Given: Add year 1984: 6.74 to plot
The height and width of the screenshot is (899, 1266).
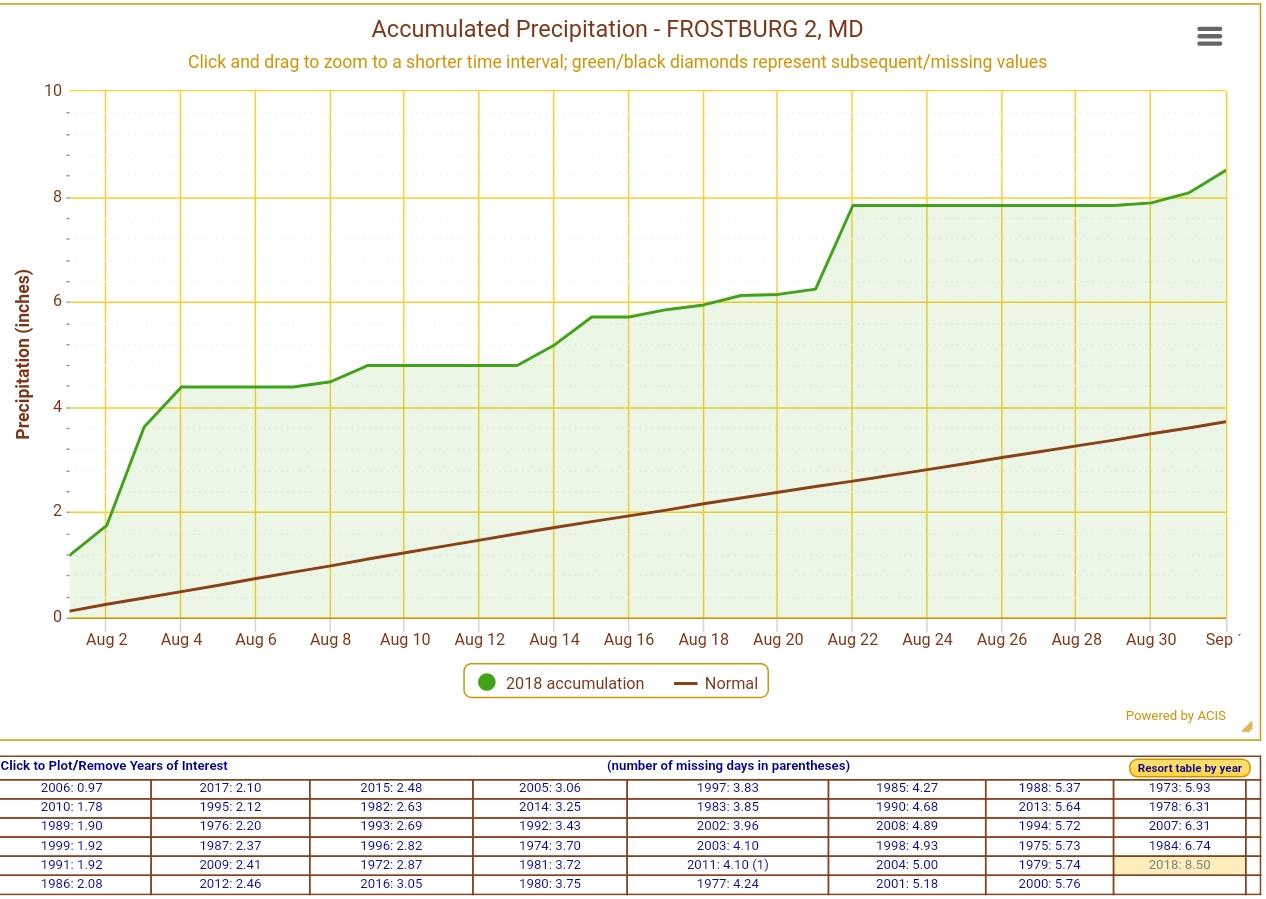Looking at the screenshot, I should [1179, 846].
